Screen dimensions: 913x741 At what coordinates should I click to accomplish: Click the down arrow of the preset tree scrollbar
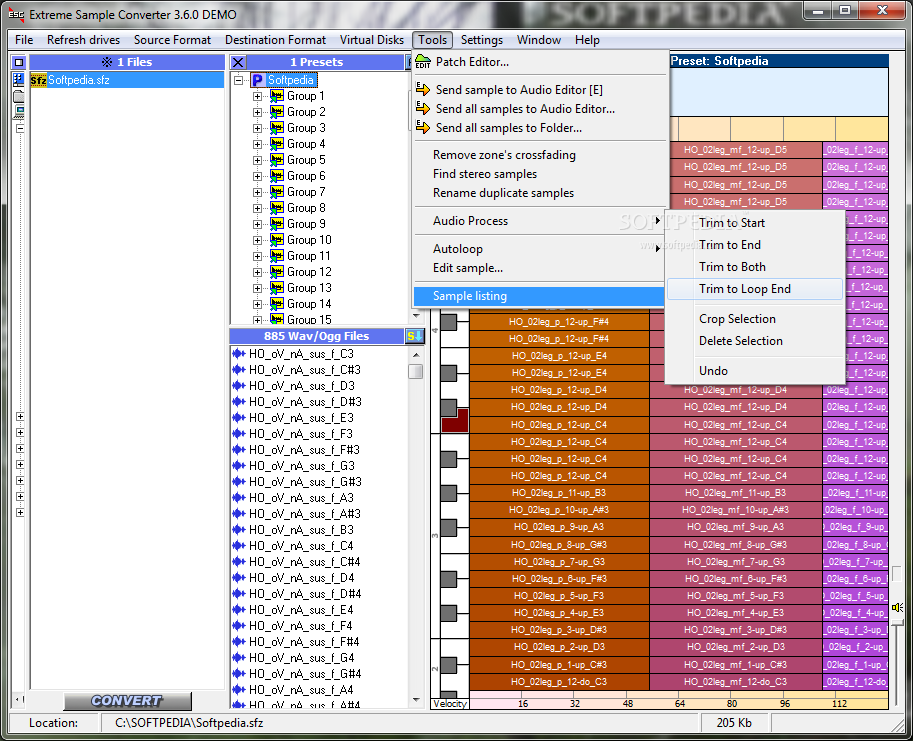(x=416, y=315)
